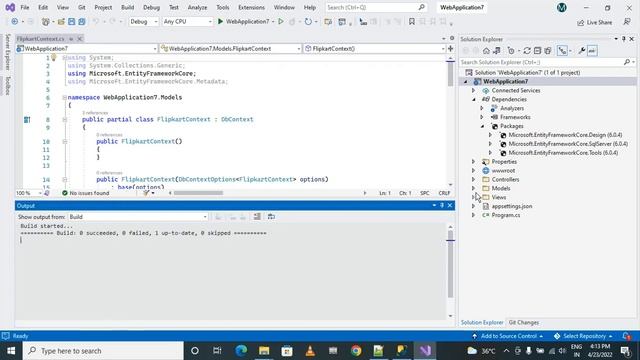640x360 pixels.
Task: Toggle pin on FlipkartContext.cs tab
Action: coord(71,39)
